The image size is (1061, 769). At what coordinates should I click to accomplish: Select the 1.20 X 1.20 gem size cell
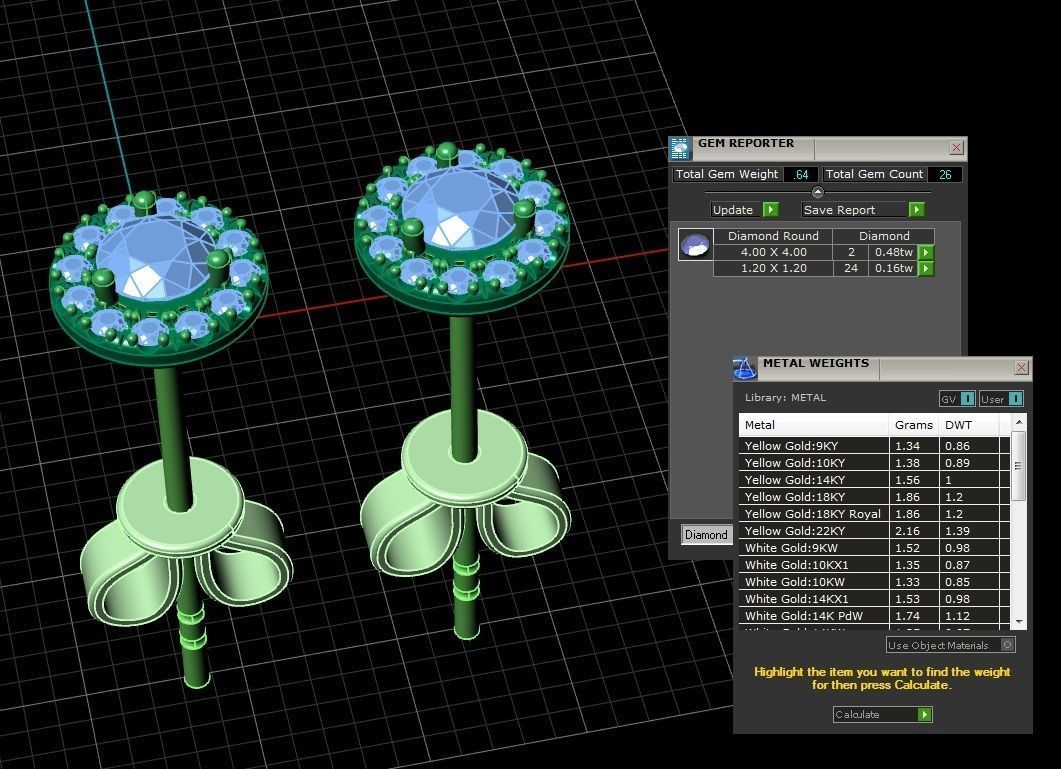coord(773,269)
